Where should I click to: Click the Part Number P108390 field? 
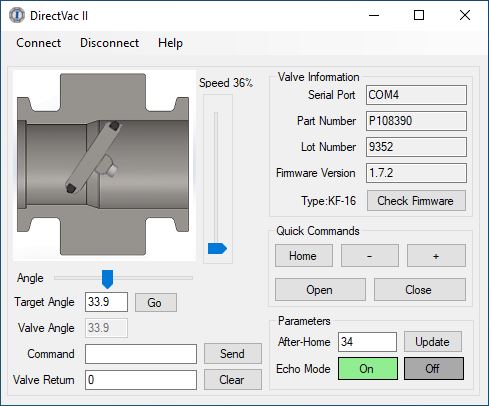(x=416, y=121)
